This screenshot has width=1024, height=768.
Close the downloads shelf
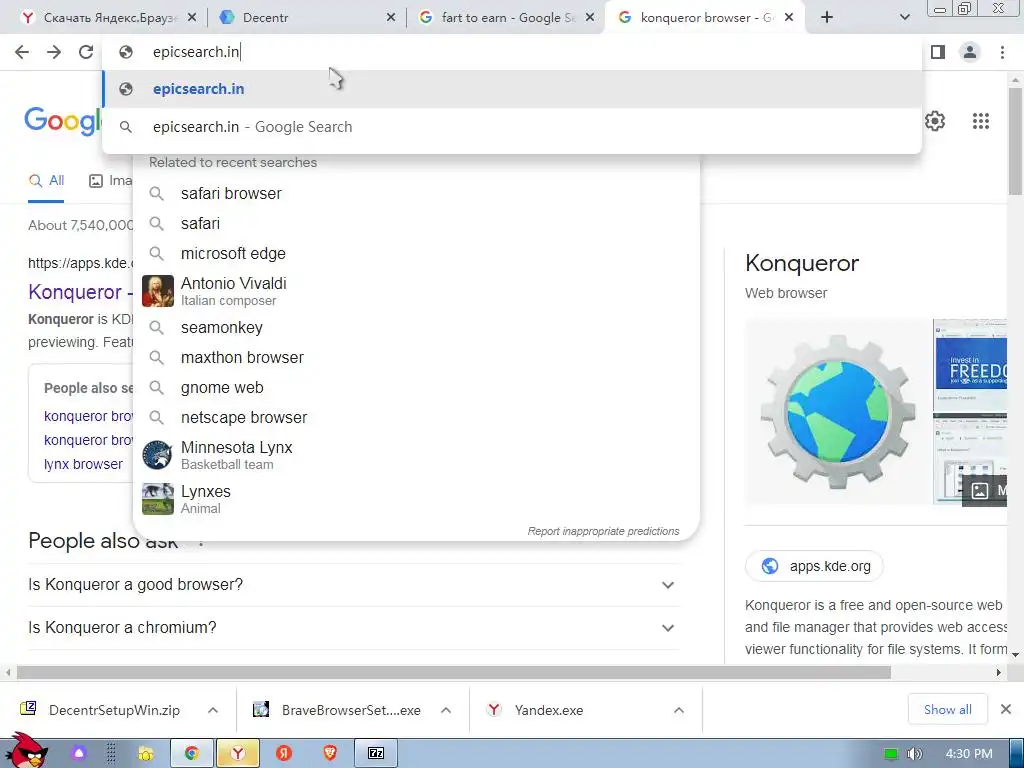click(1006, 709)
